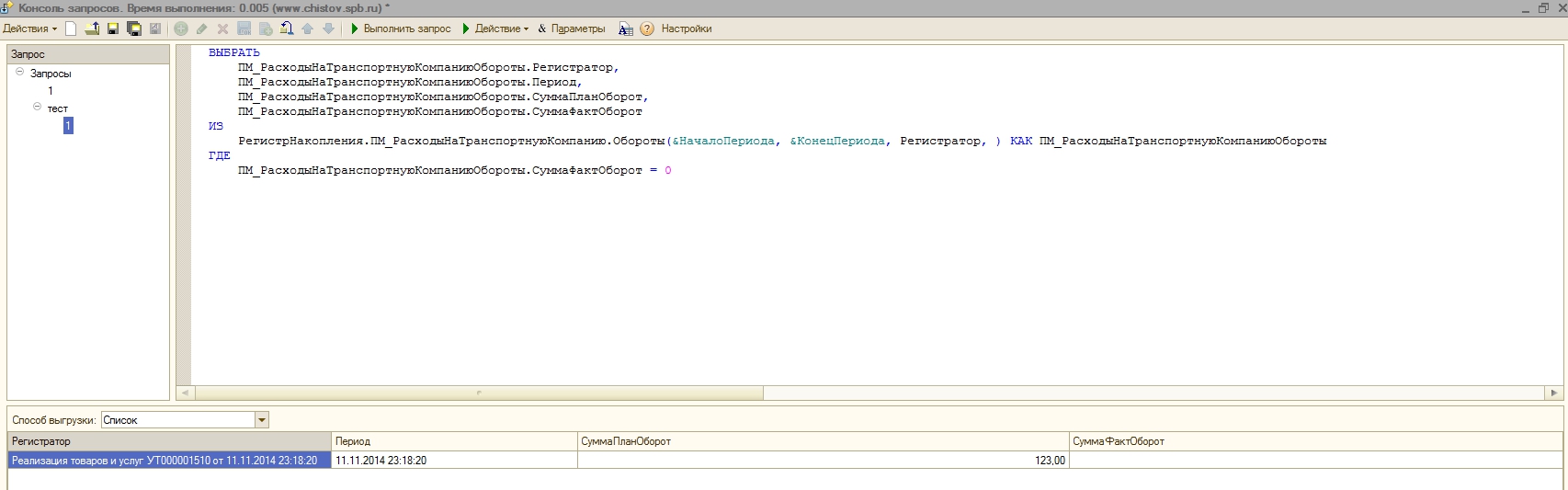Select query 1 under Запросы
The image size is (1568, 490).
[x=51, y=91]
